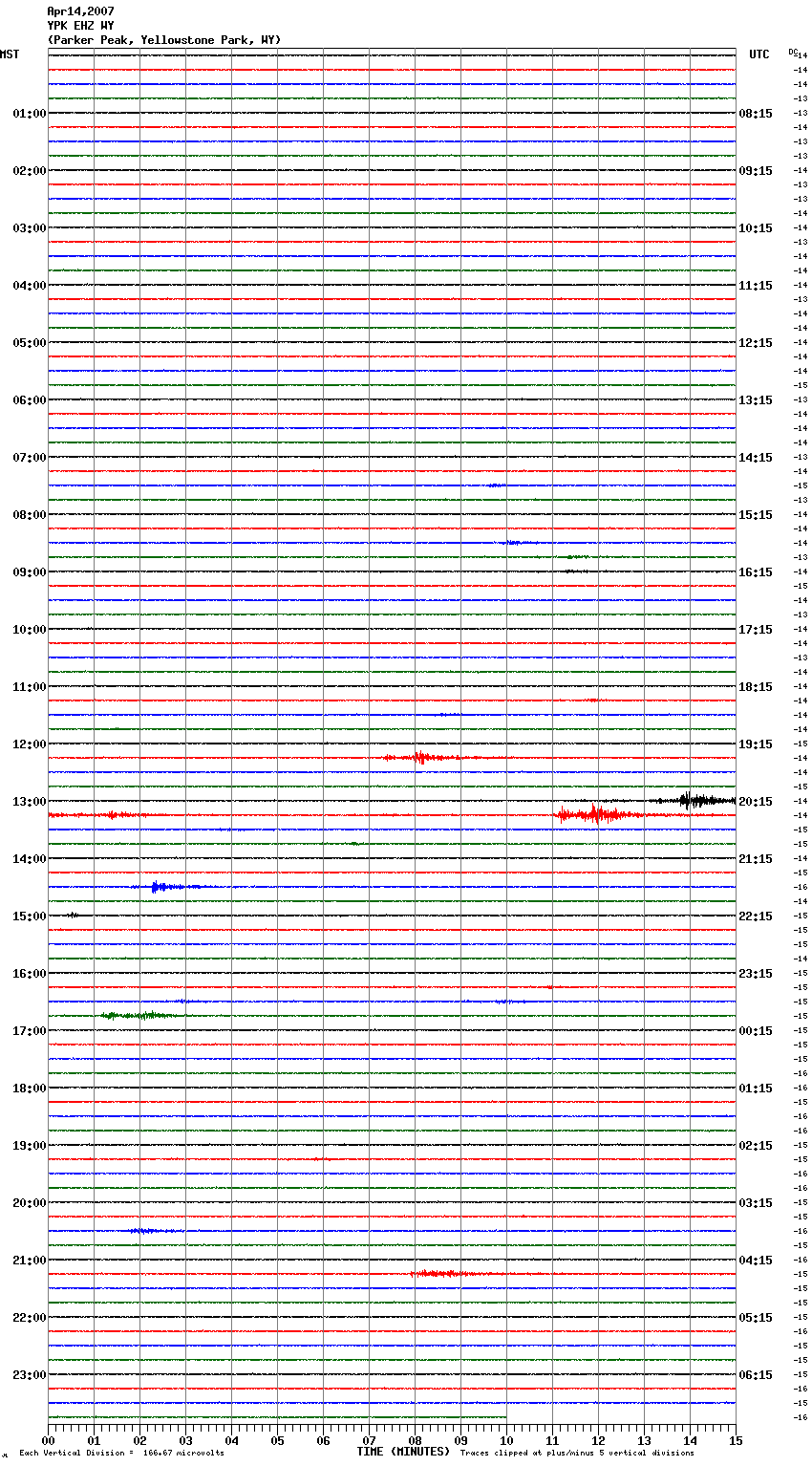
Task: Click the date label Apr14,2007
Action: [80, 11]
